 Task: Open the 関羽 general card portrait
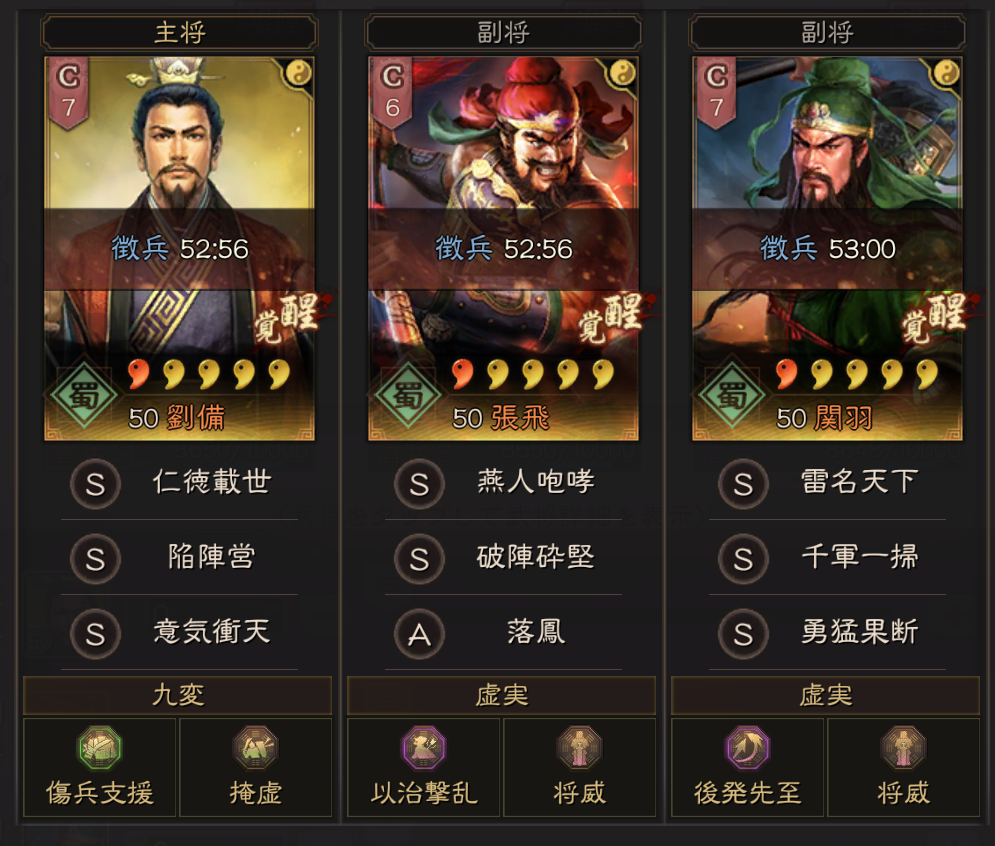tap(827, 249)
